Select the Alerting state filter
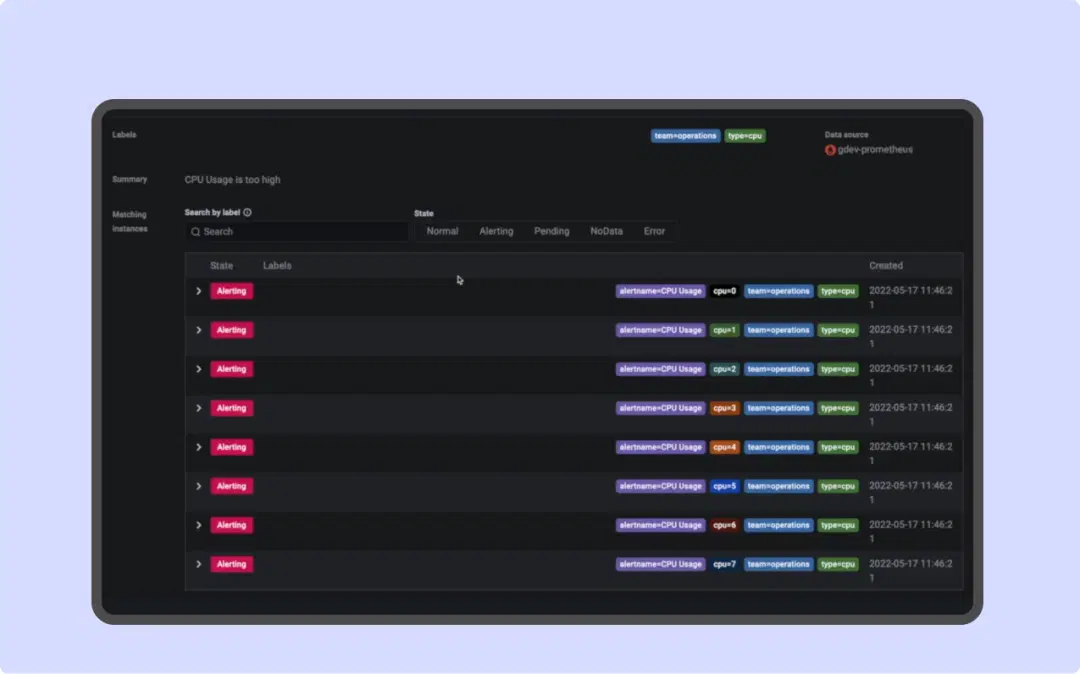 point(496,231)
